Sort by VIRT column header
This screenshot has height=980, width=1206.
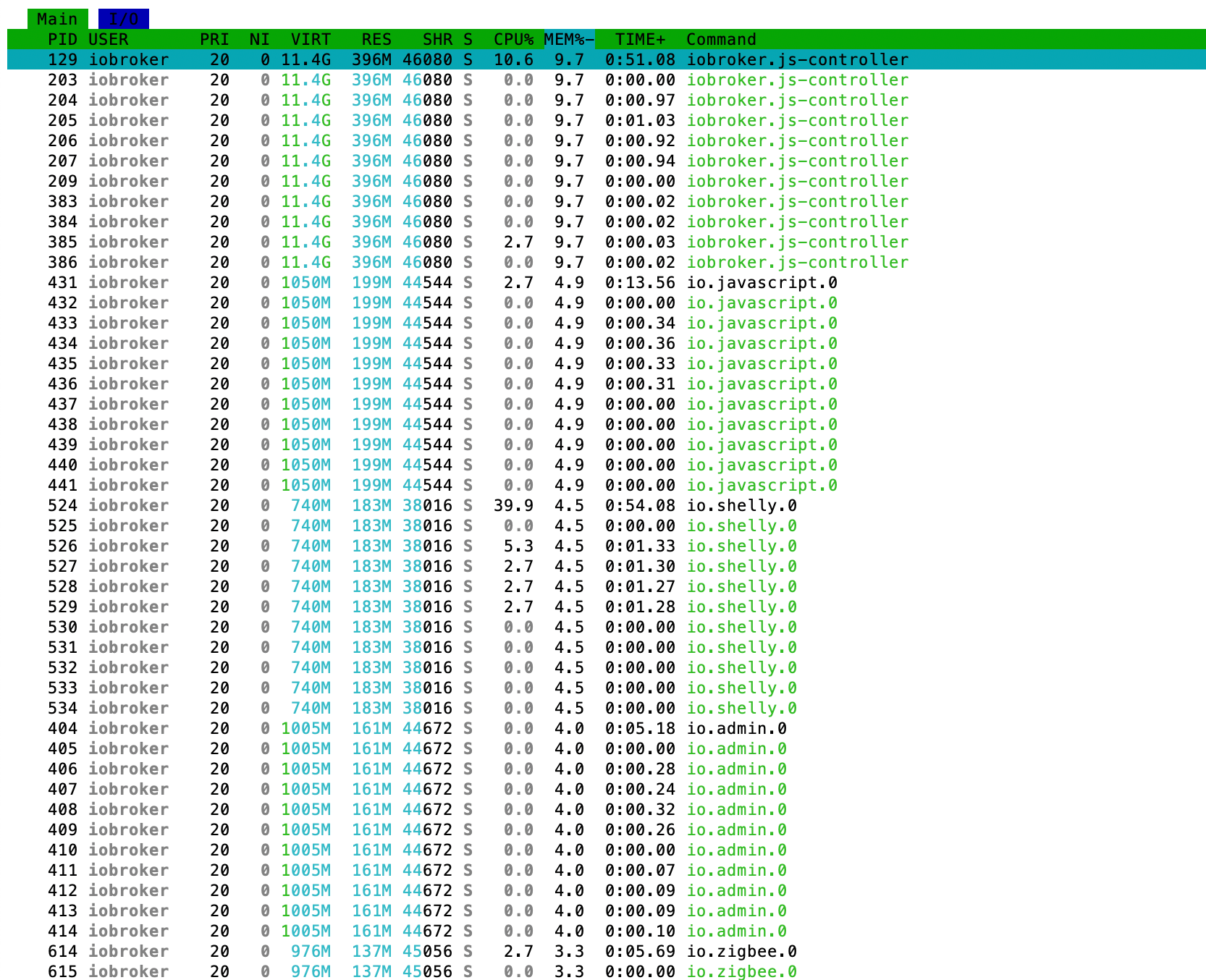point(311,39)
